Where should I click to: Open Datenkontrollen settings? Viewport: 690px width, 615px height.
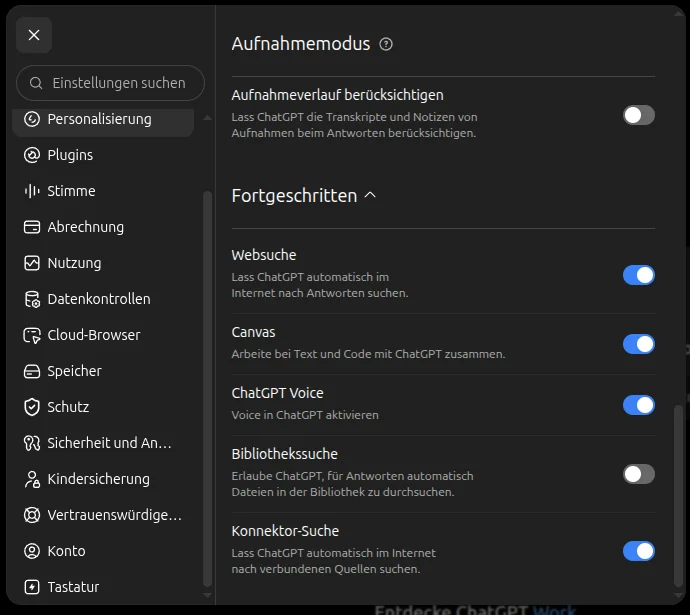point(103,299)
